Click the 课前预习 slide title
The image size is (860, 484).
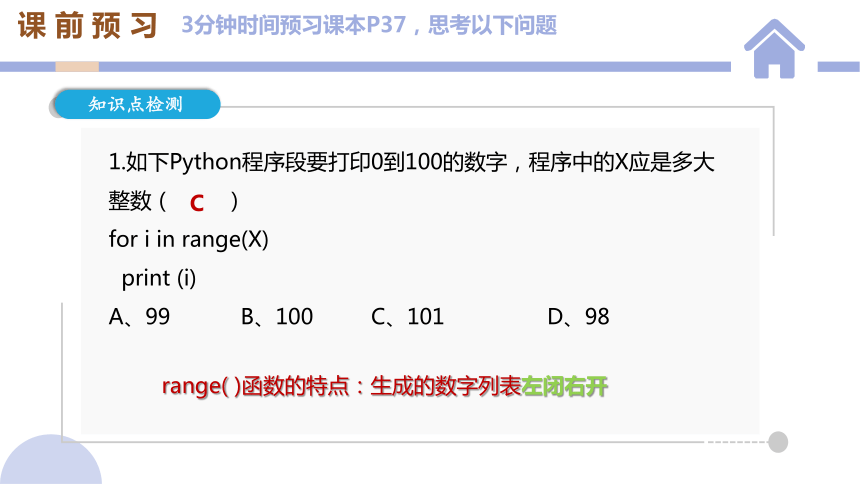click(x=88, y=25)
